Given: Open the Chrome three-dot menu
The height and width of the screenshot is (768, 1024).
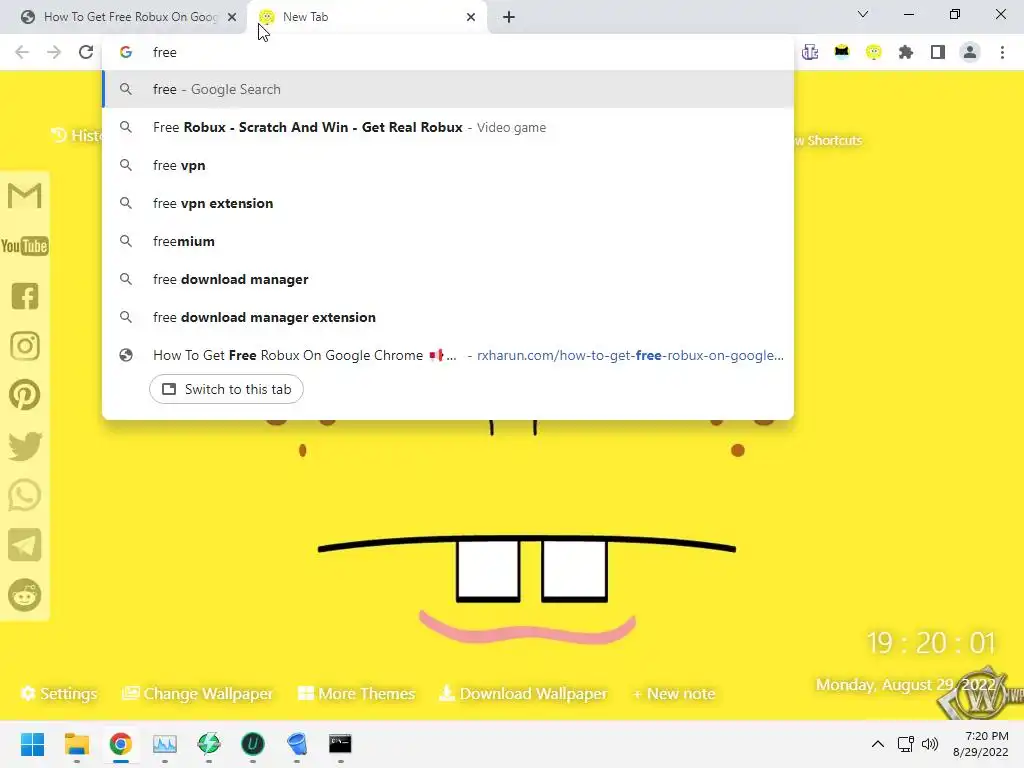Looking at the screenshot, I should (1002, 52).
